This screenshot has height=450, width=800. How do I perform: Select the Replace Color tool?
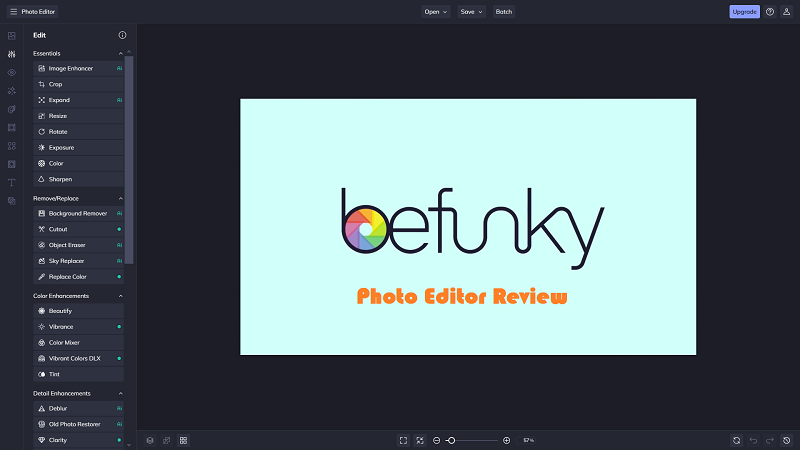coord(79,277)
